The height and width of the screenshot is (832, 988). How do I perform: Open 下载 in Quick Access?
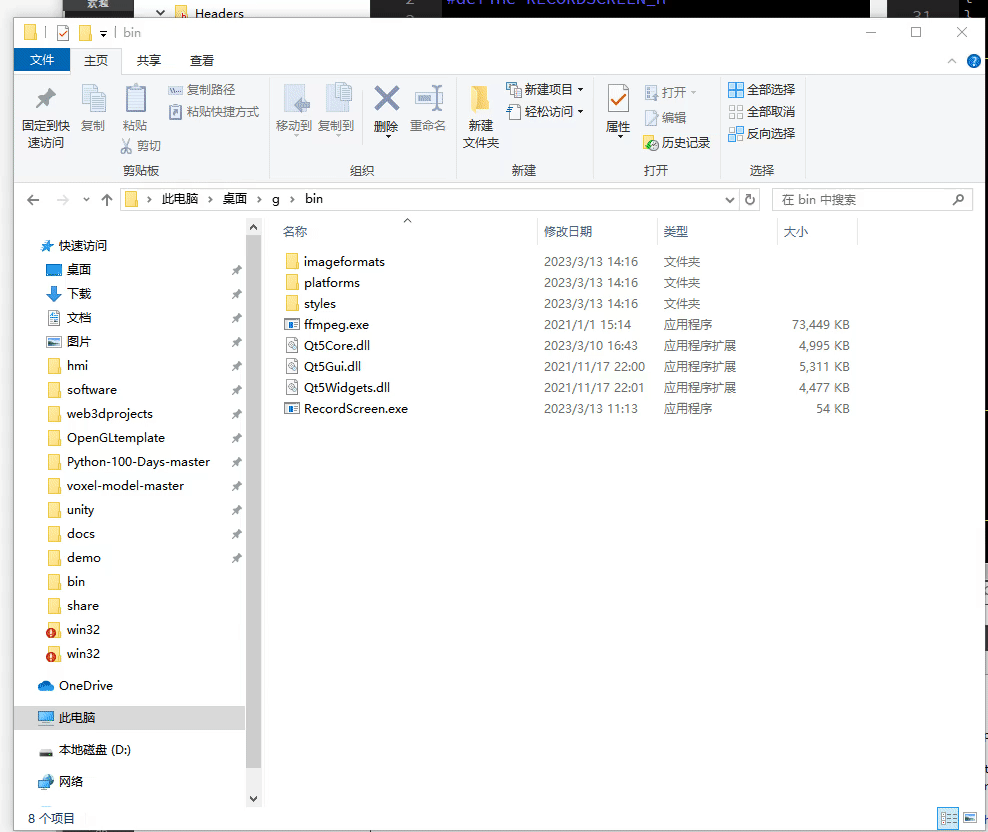(79, 294)
